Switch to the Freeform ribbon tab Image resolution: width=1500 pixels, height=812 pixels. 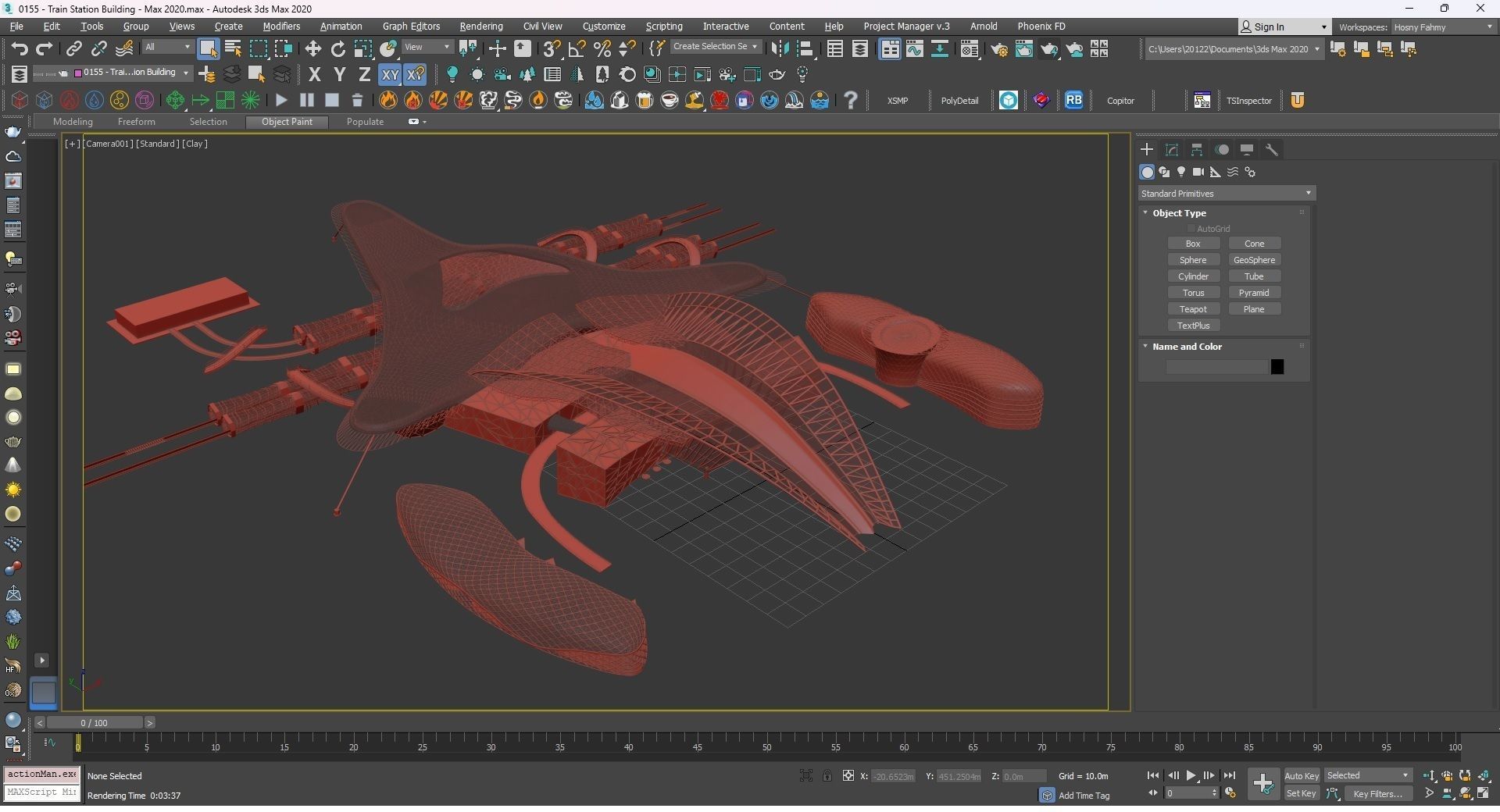pyautogui.click(x=136, y=122)
